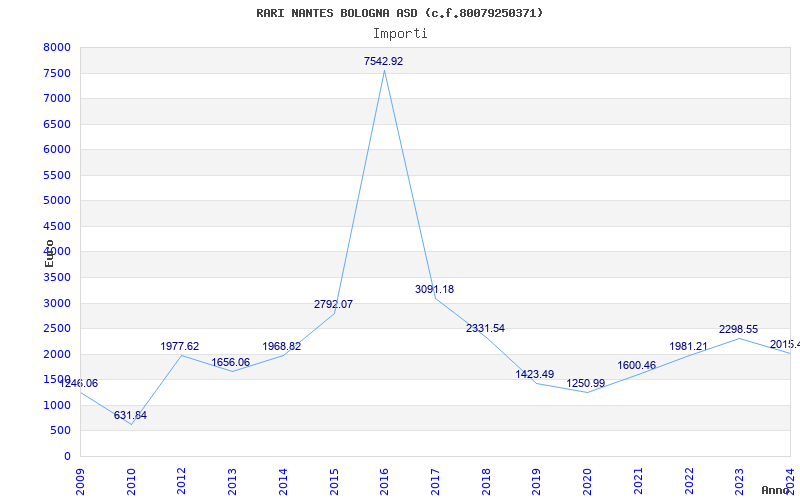Select the 2018 x-axis year label
This screenshot has width=800, height=500.
click(486, 481)
